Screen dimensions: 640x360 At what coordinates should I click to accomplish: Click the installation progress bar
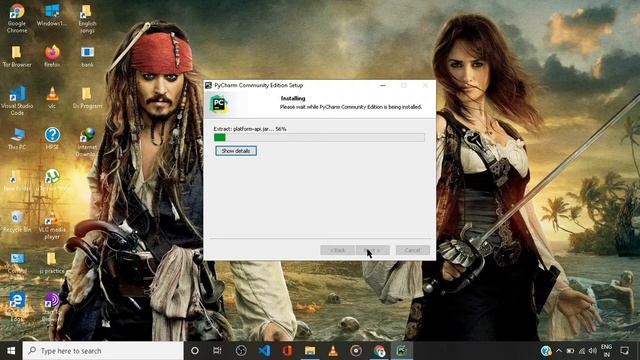coord(319,138)
